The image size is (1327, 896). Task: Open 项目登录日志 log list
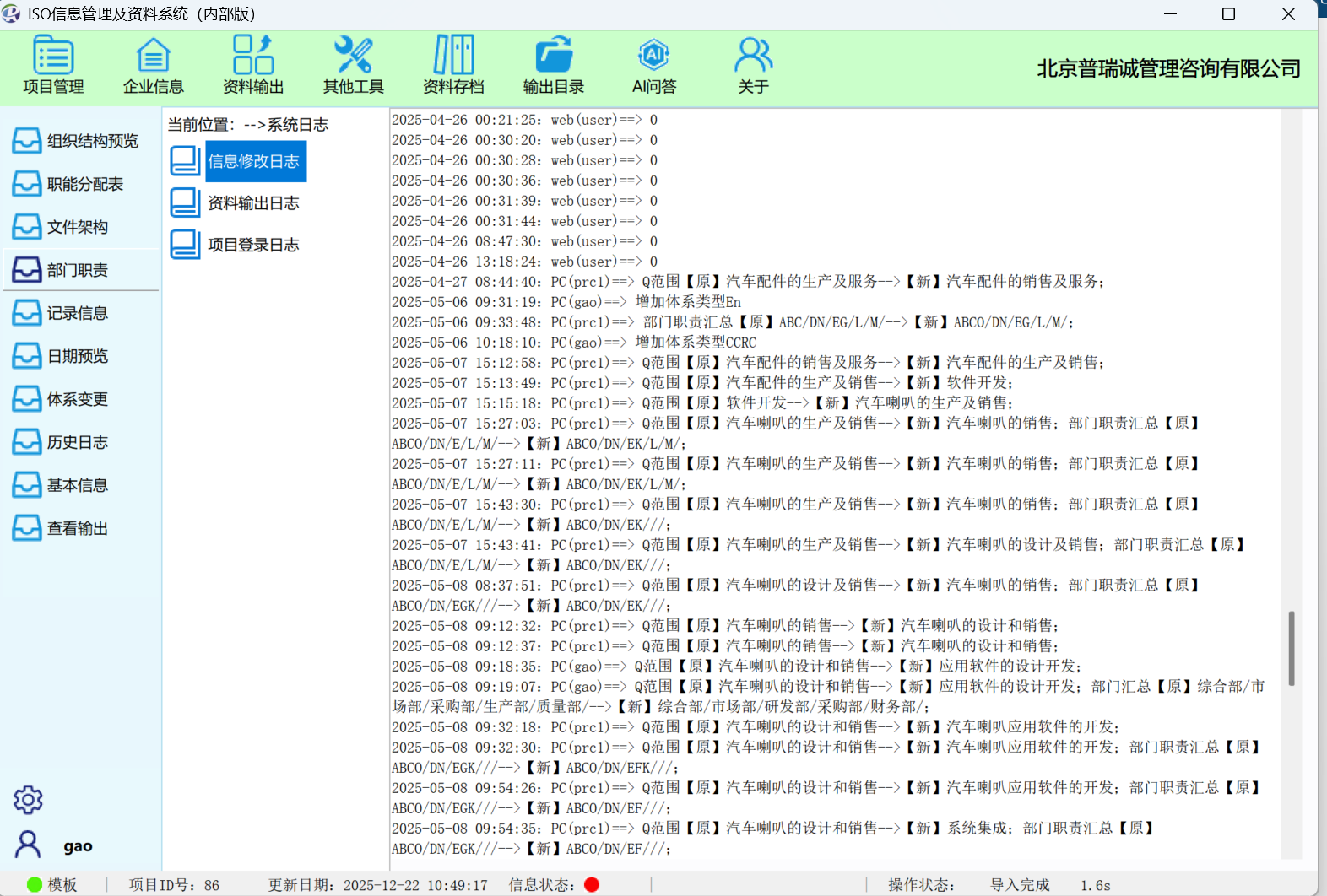tap(252, 246)
